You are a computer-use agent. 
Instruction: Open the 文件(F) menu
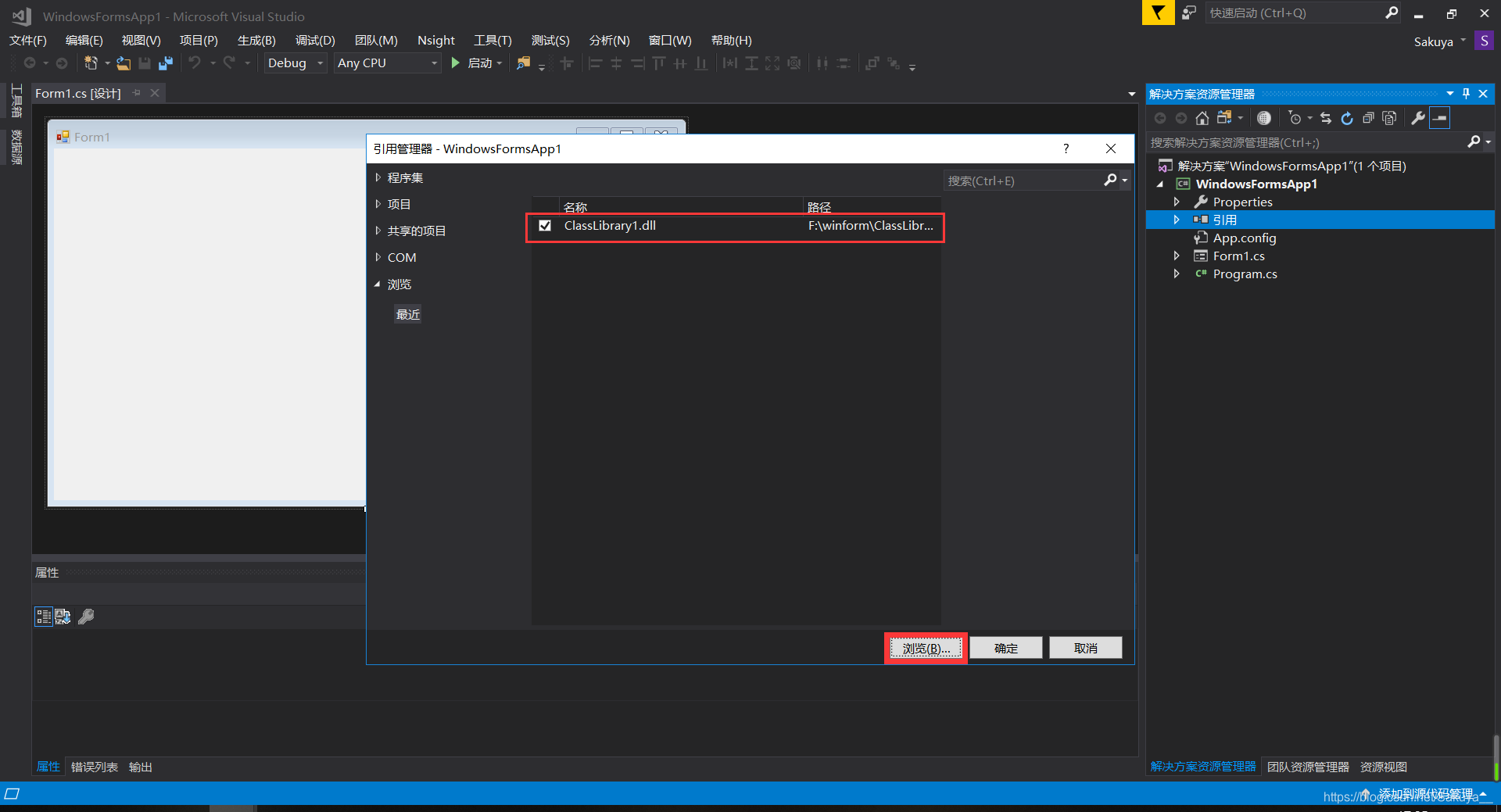[28, 41]
